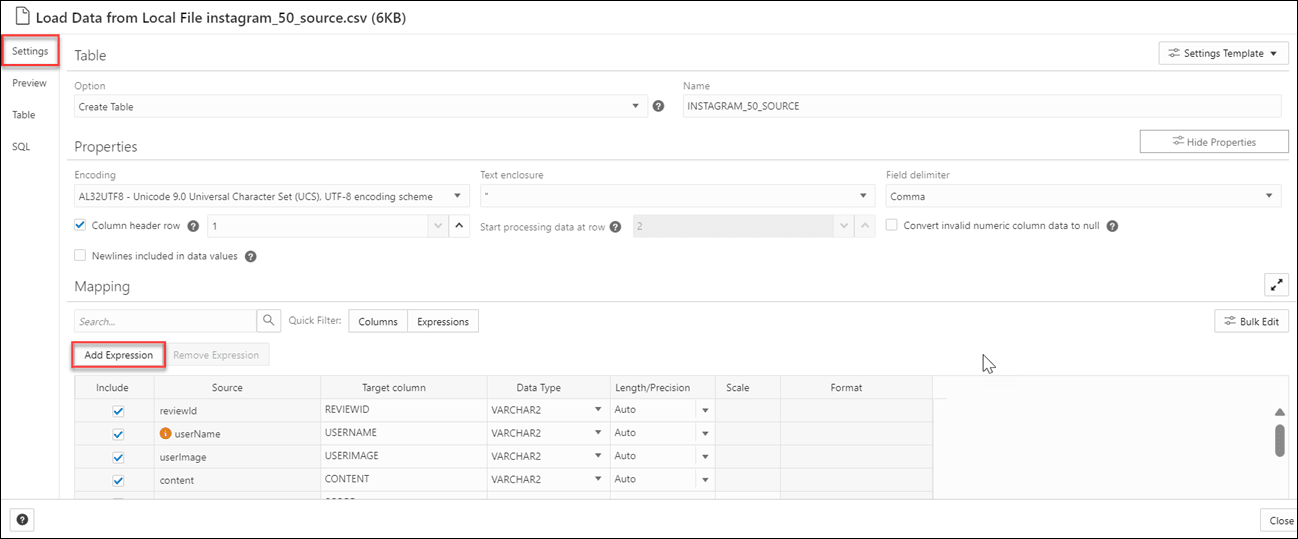This screenshot has width=1298, height=539.
Task: Open the Encoding dropdown
Action: (x=270, y=196)
